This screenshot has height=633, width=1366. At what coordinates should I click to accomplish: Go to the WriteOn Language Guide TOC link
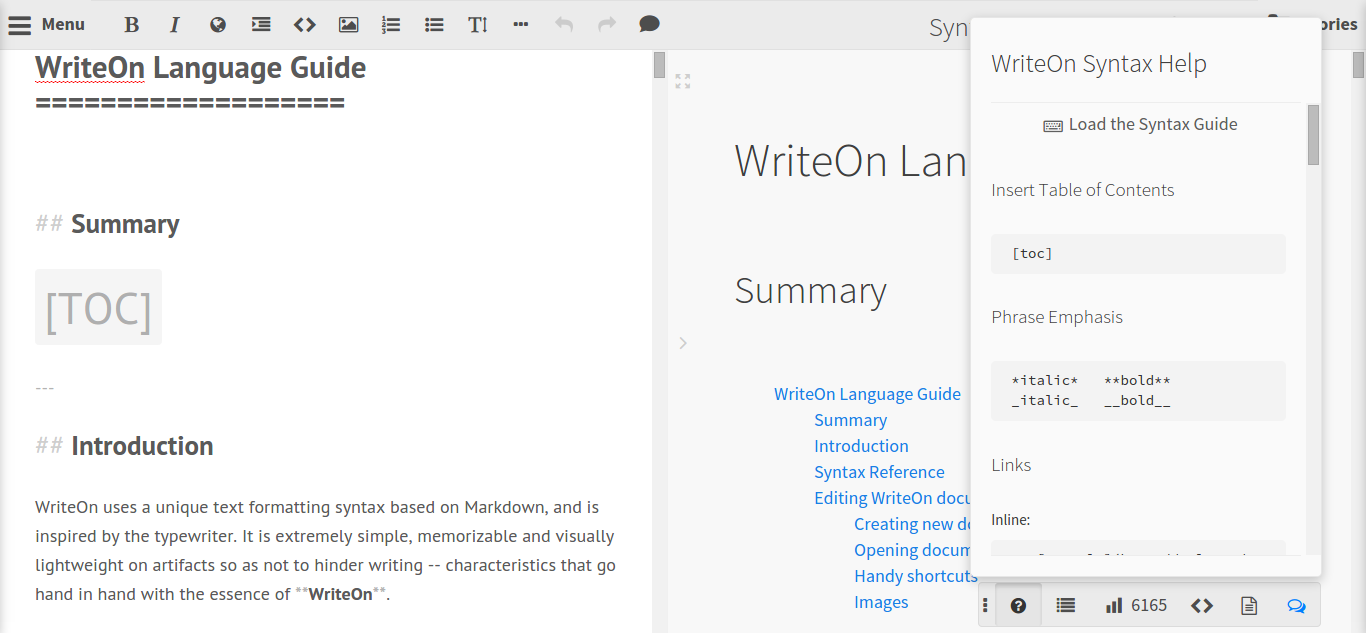[867, 394]
